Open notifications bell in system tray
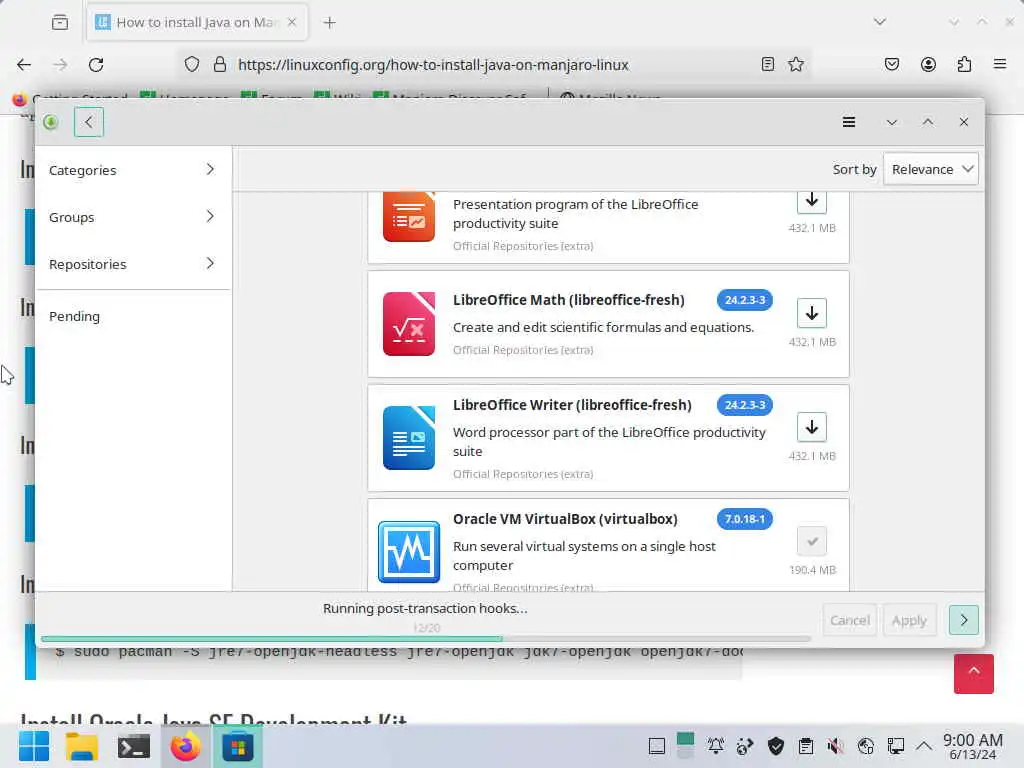1024x768 pixels. 715,746
